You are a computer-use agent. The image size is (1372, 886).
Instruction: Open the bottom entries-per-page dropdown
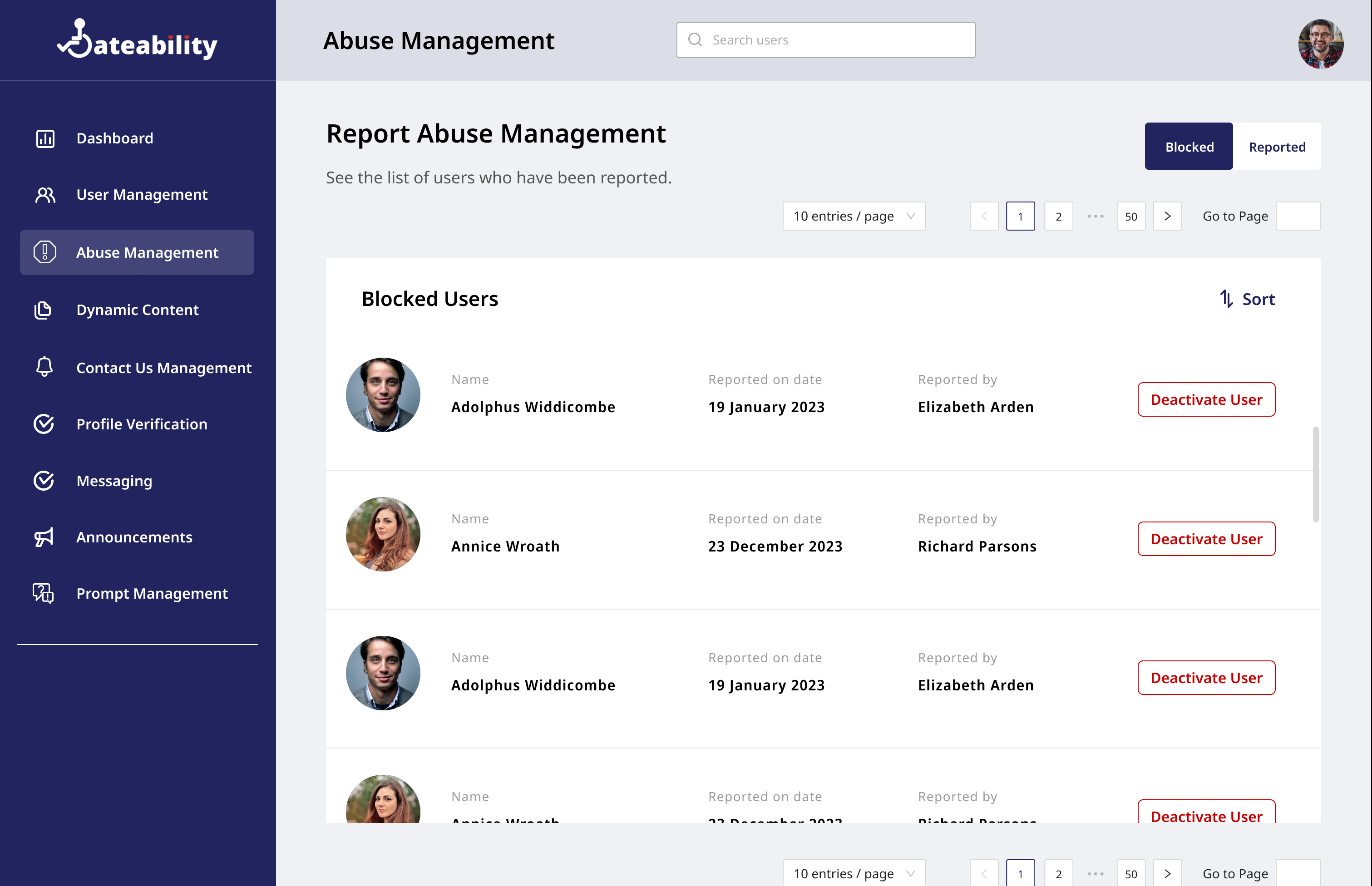pos(854,873)
